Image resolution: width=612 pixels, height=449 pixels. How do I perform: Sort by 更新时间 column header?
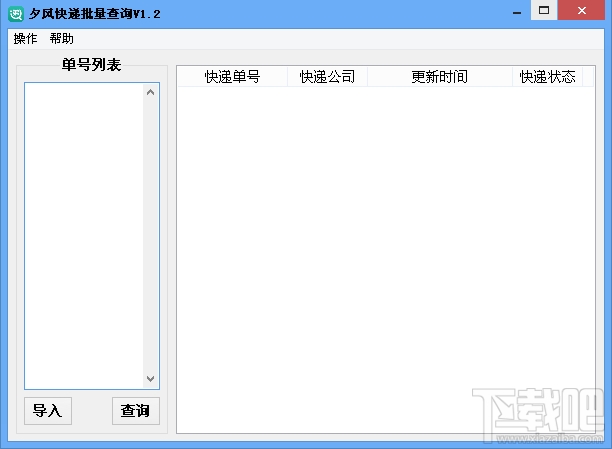pyautogui.click(x=440, y=77)
